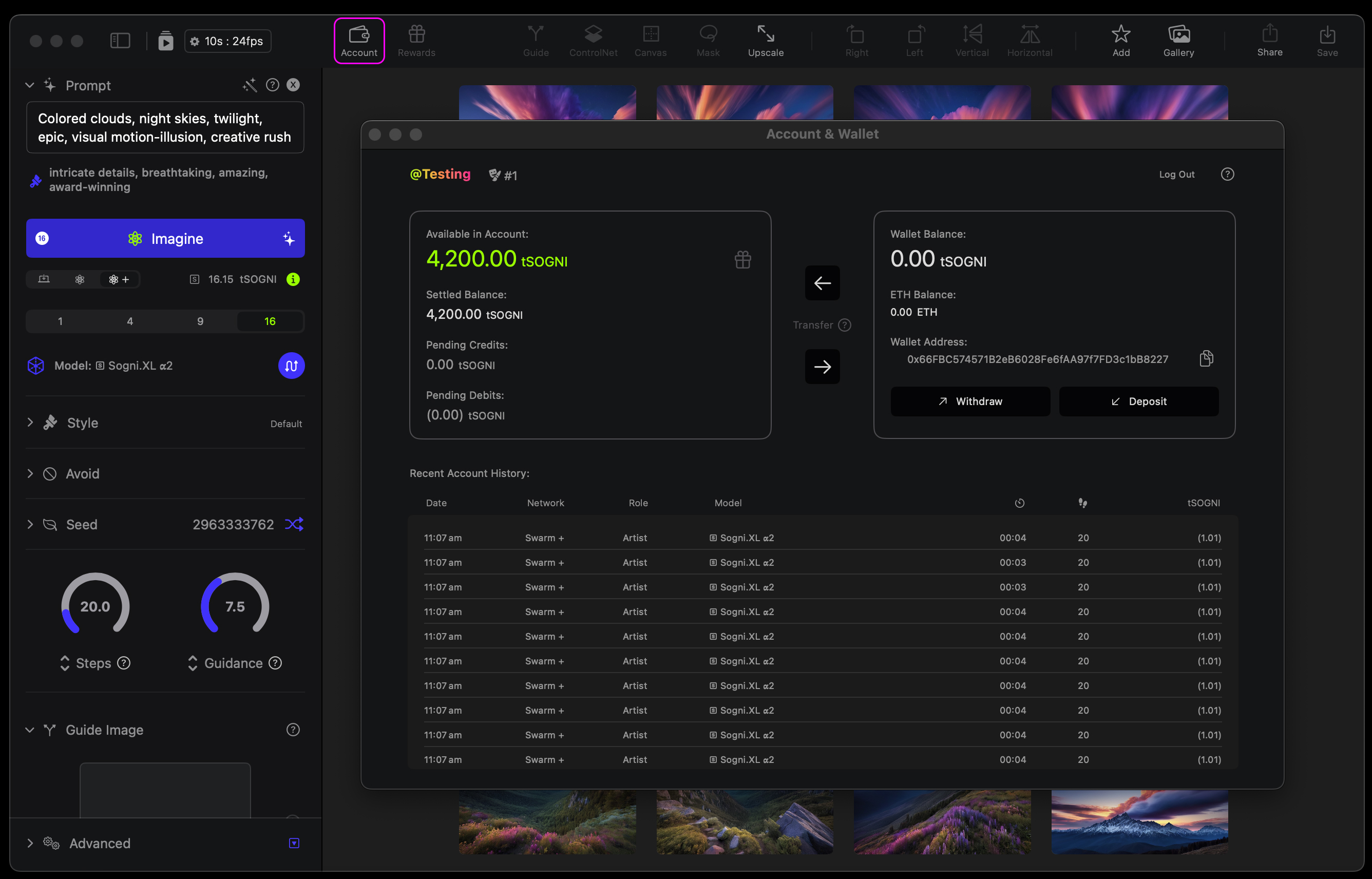Randomize the seed with shuffle icon
Viewport: 1372px width, 879px height.
[x=294, y=524]
